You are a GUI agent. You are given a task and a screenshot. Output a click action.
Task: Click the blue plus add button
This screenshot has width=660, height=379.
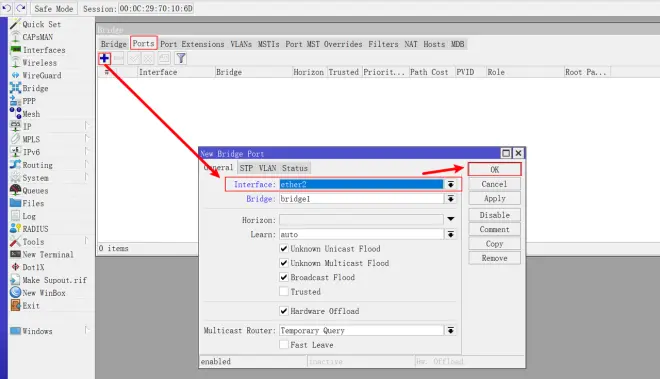tap(104, 58)
